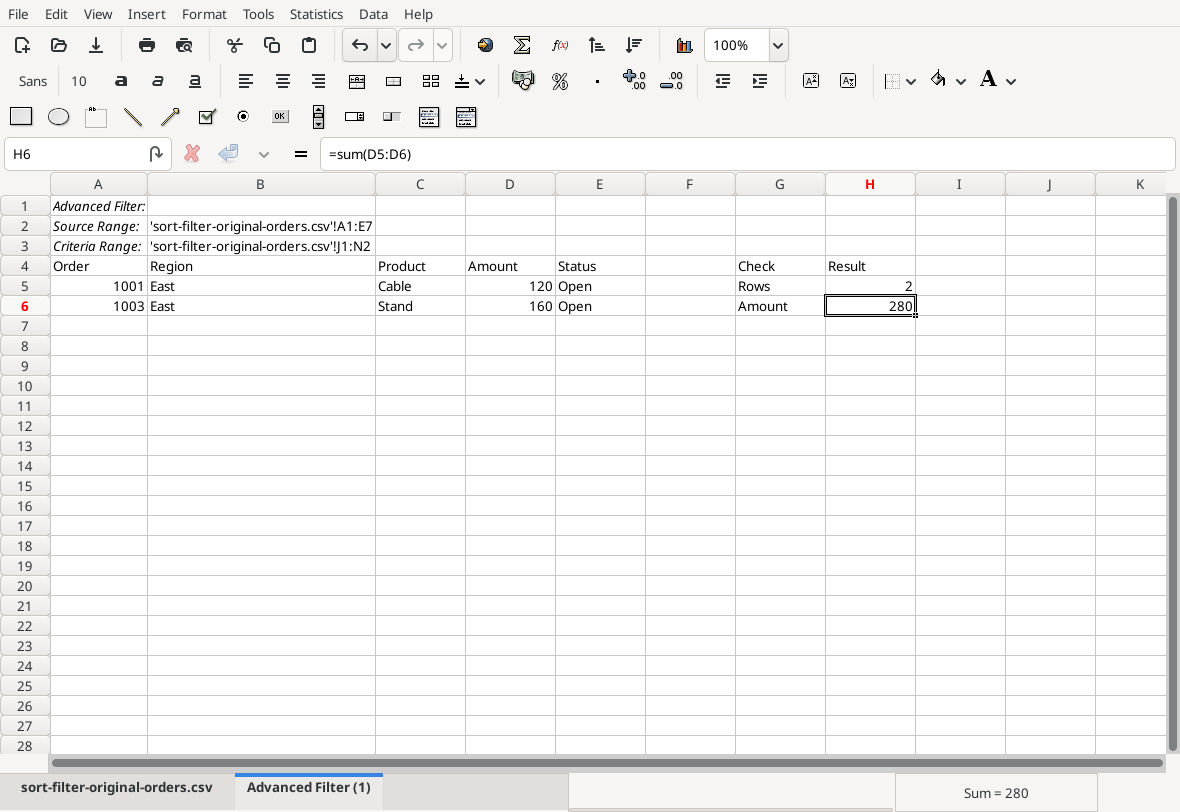Image resolution: width=1180 pixels, height=812 pixels.
Task: Open the Insert menu
Action: click(147, 14)
